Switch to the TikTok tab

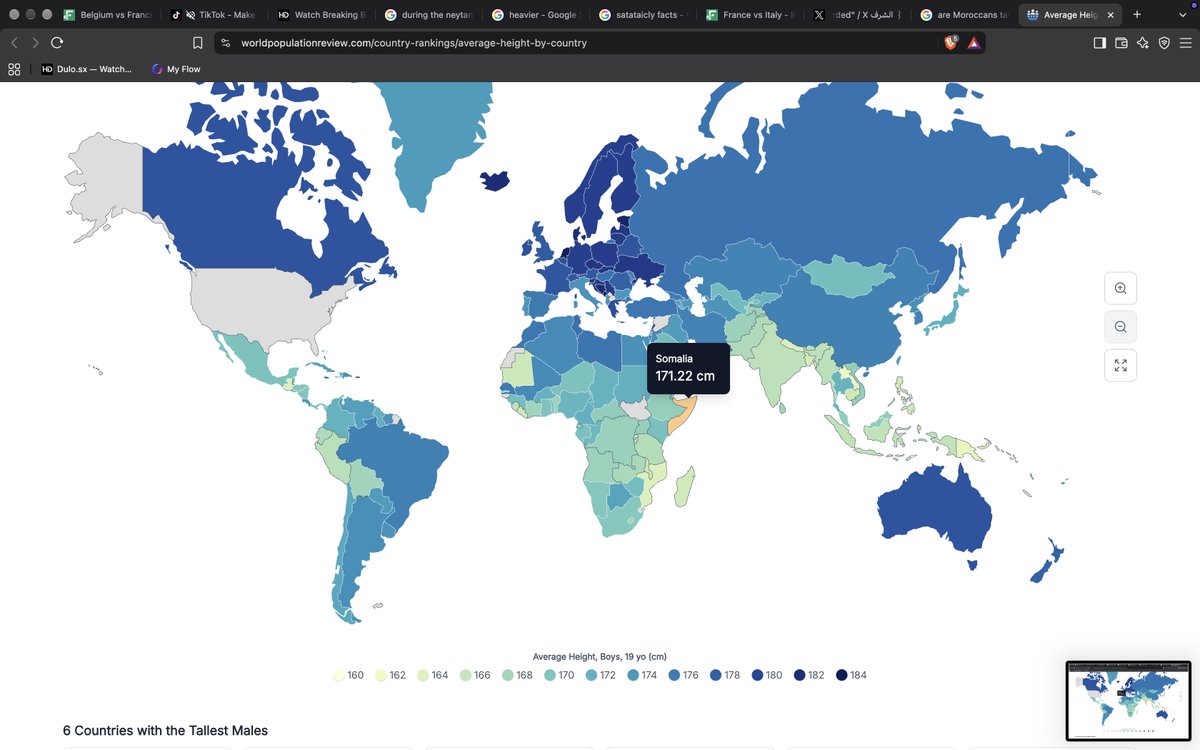[212, 15]
